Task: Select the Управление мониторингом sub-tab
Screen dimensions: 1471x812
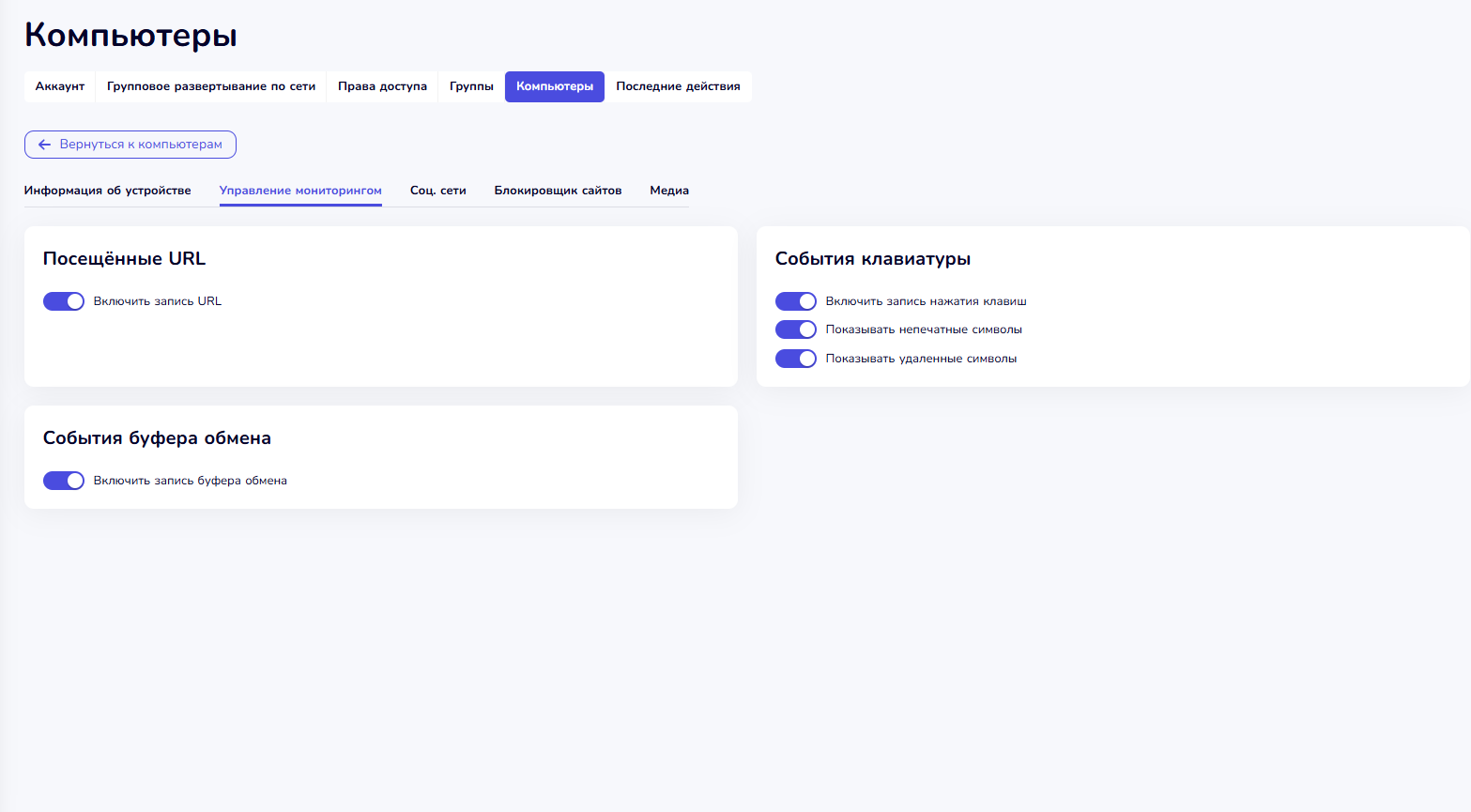Action: point(300,191)
